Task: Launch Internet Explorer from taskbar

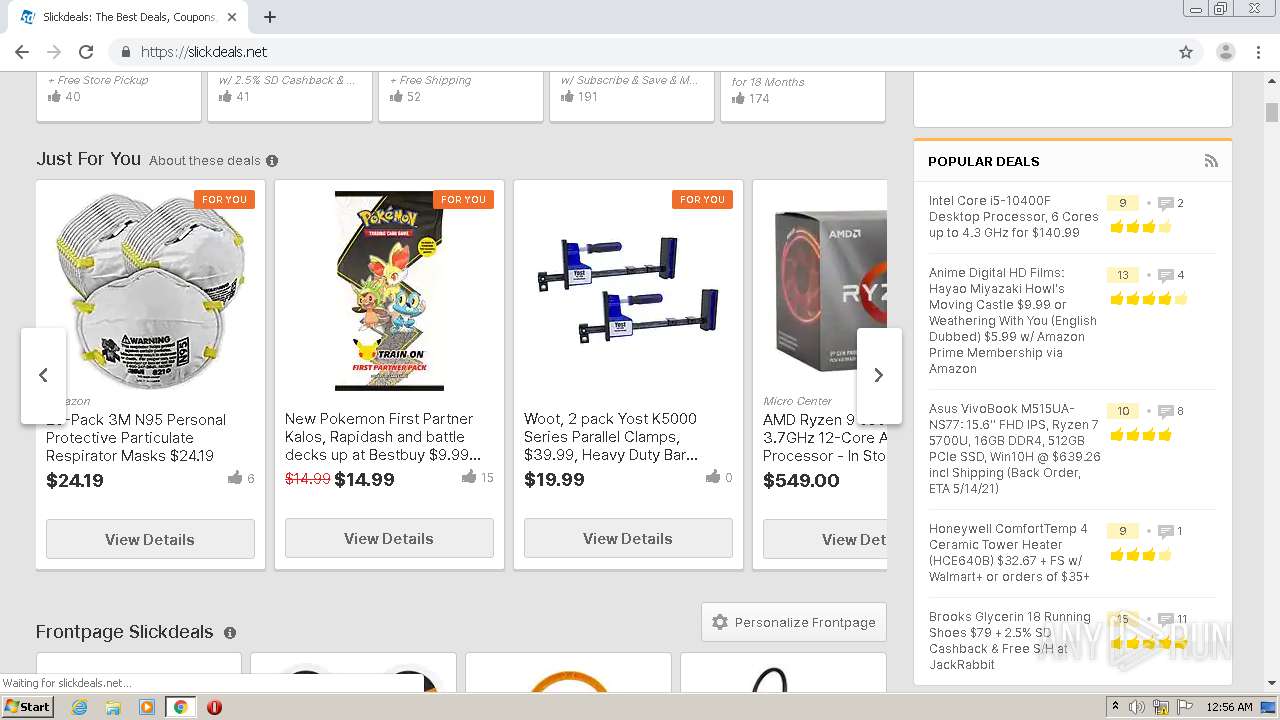Action: [79, 707]
